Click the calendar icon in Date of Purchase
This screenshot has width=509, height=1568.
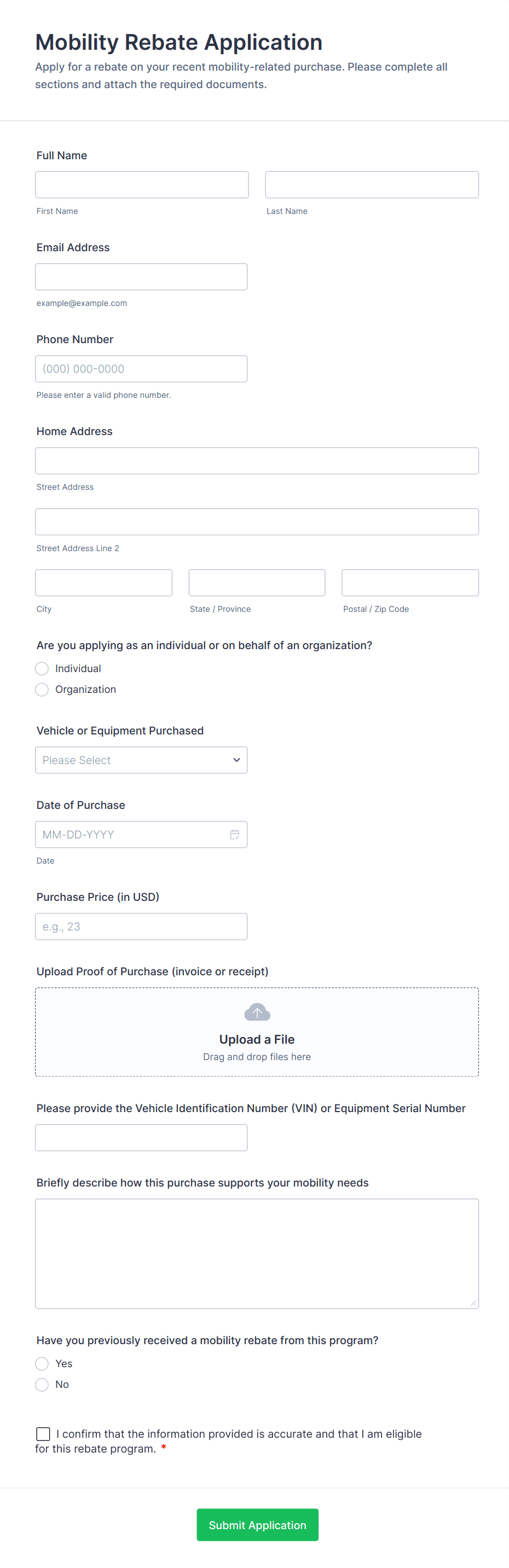click(234, 835)
